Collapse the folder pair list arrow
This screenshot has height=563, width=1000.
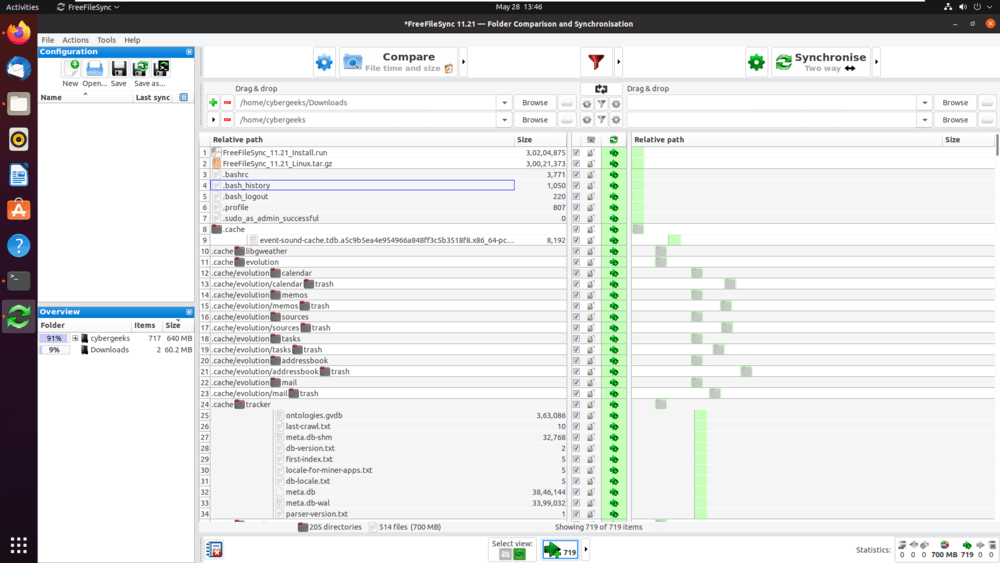[x=213, y=120]
